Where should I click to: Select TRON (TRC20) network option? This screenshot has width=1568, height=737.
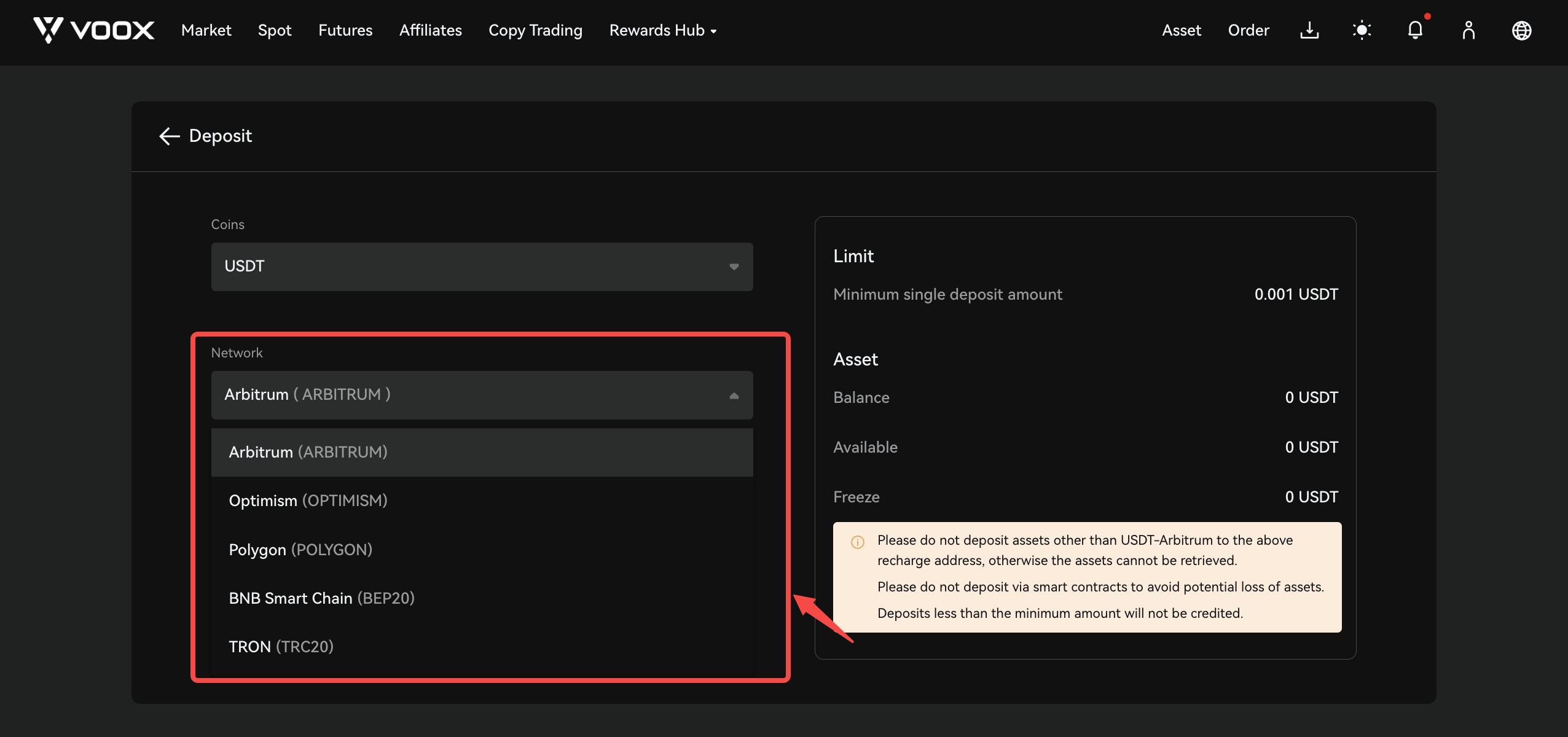click(x=482, y=647)
